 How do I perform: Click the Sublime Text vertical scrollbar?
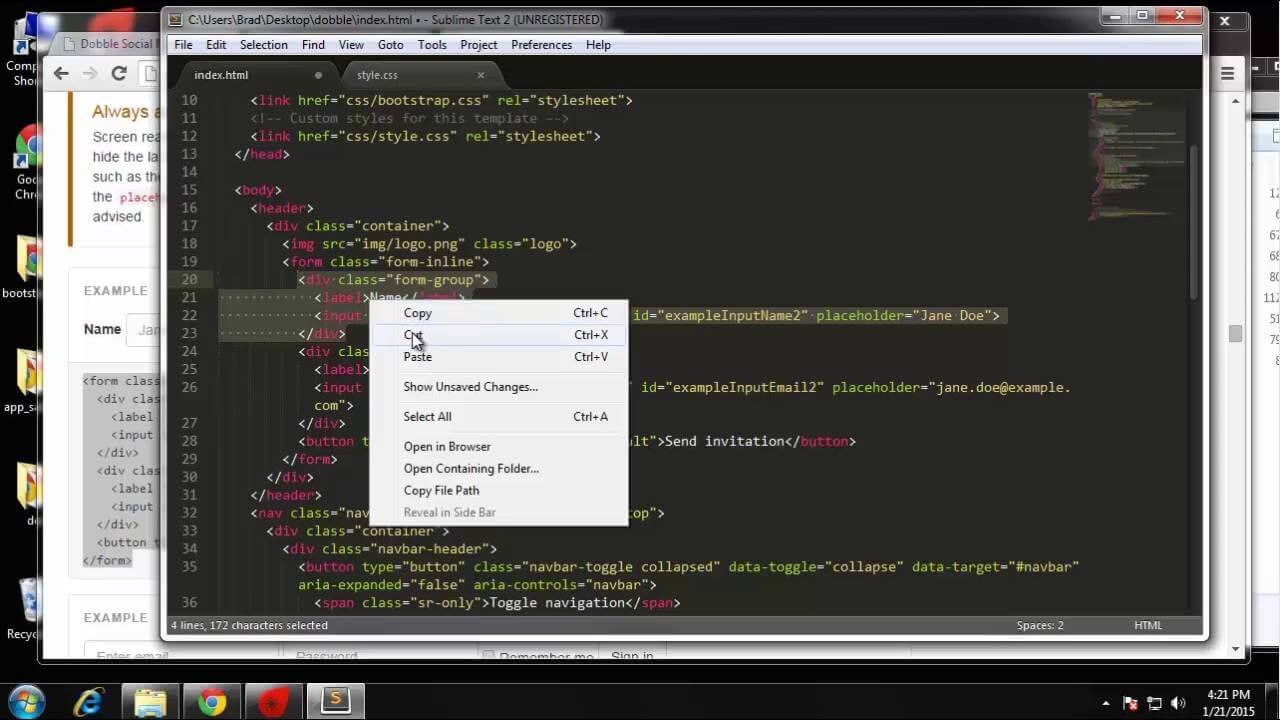click(x=1195, y=220)
